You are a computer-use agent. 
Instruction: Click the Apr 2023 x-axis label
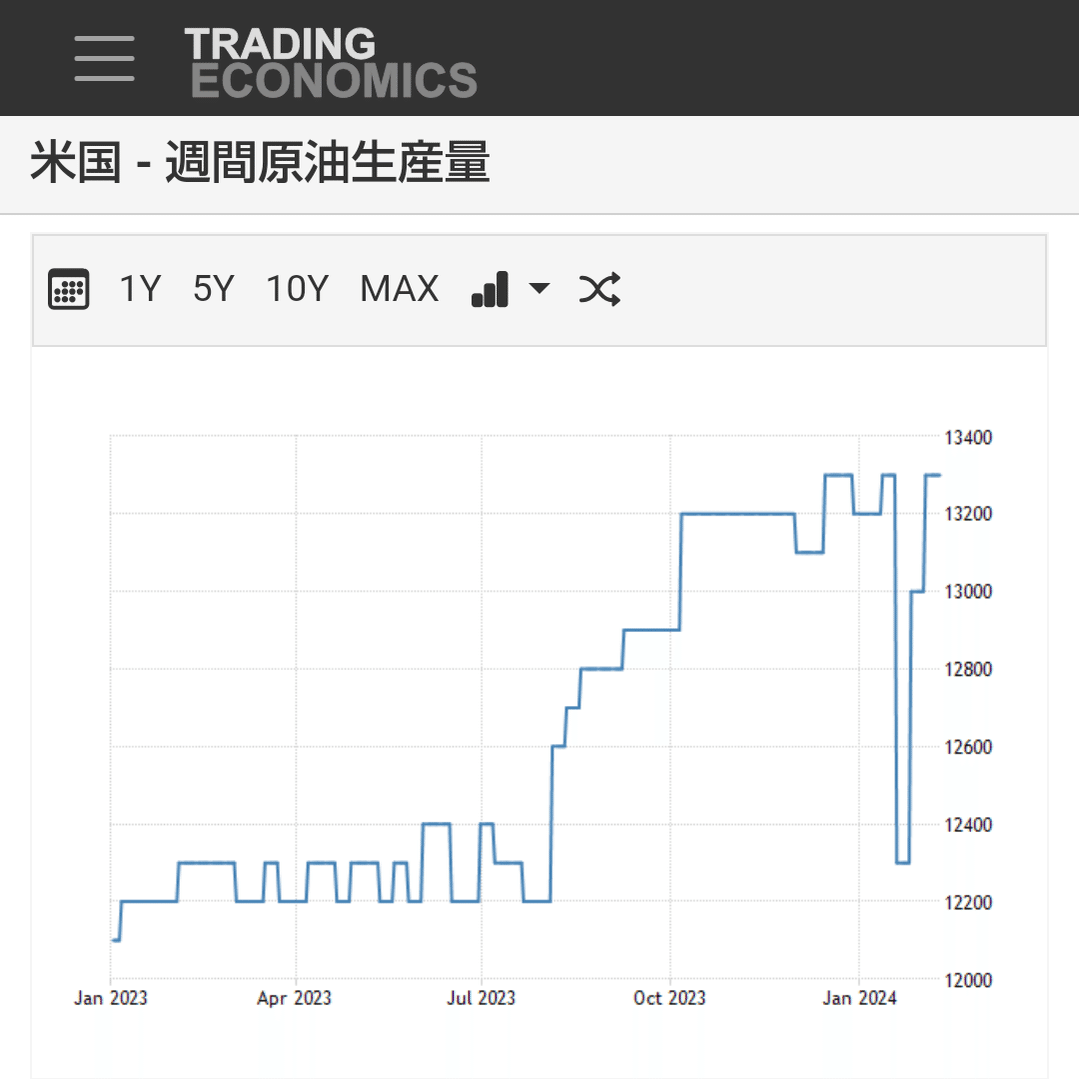295,998
